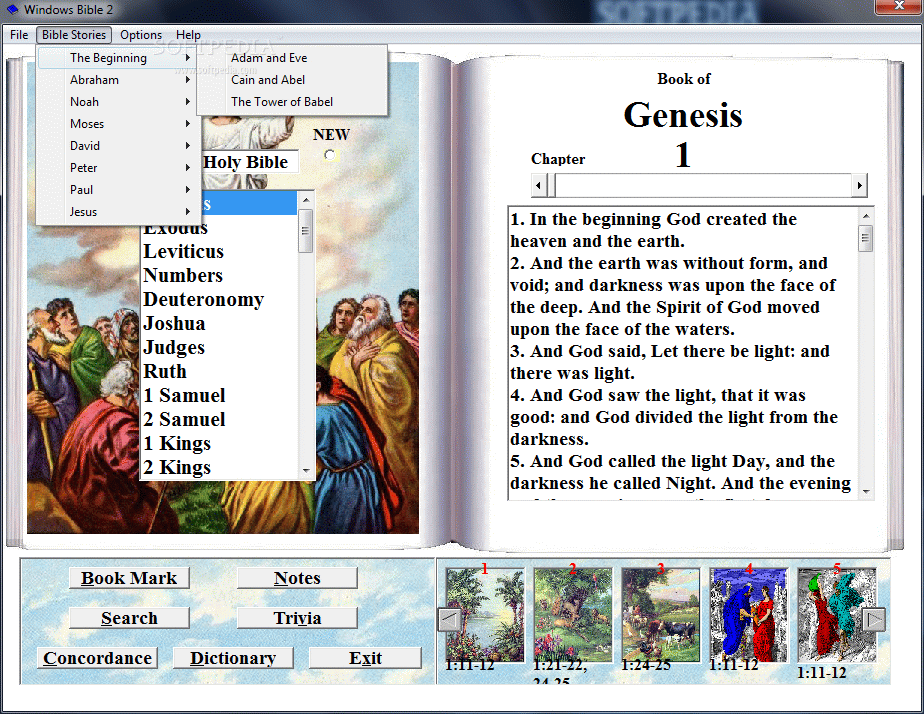Select 2 Samuel in book list

[x=219, y=419]
